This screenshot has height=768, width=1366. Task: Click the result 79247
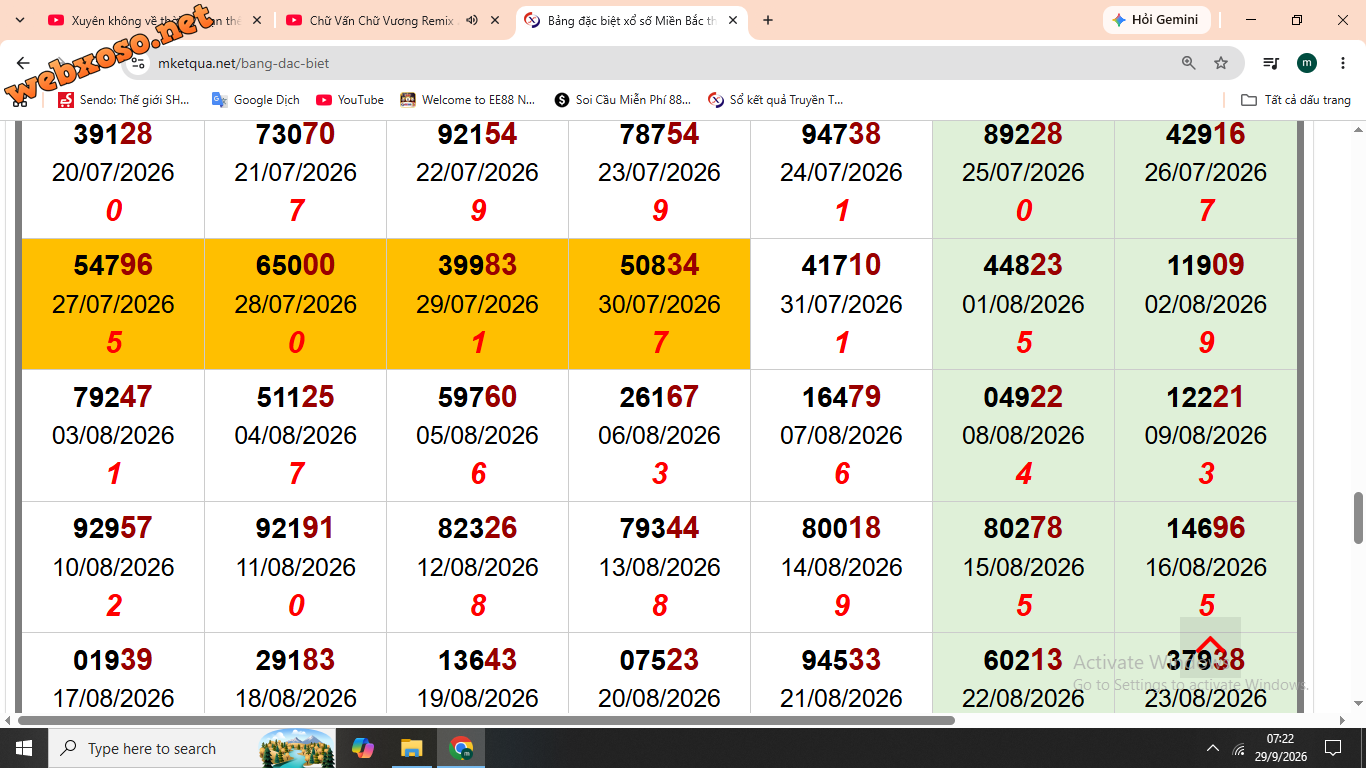tap(113, 397)
